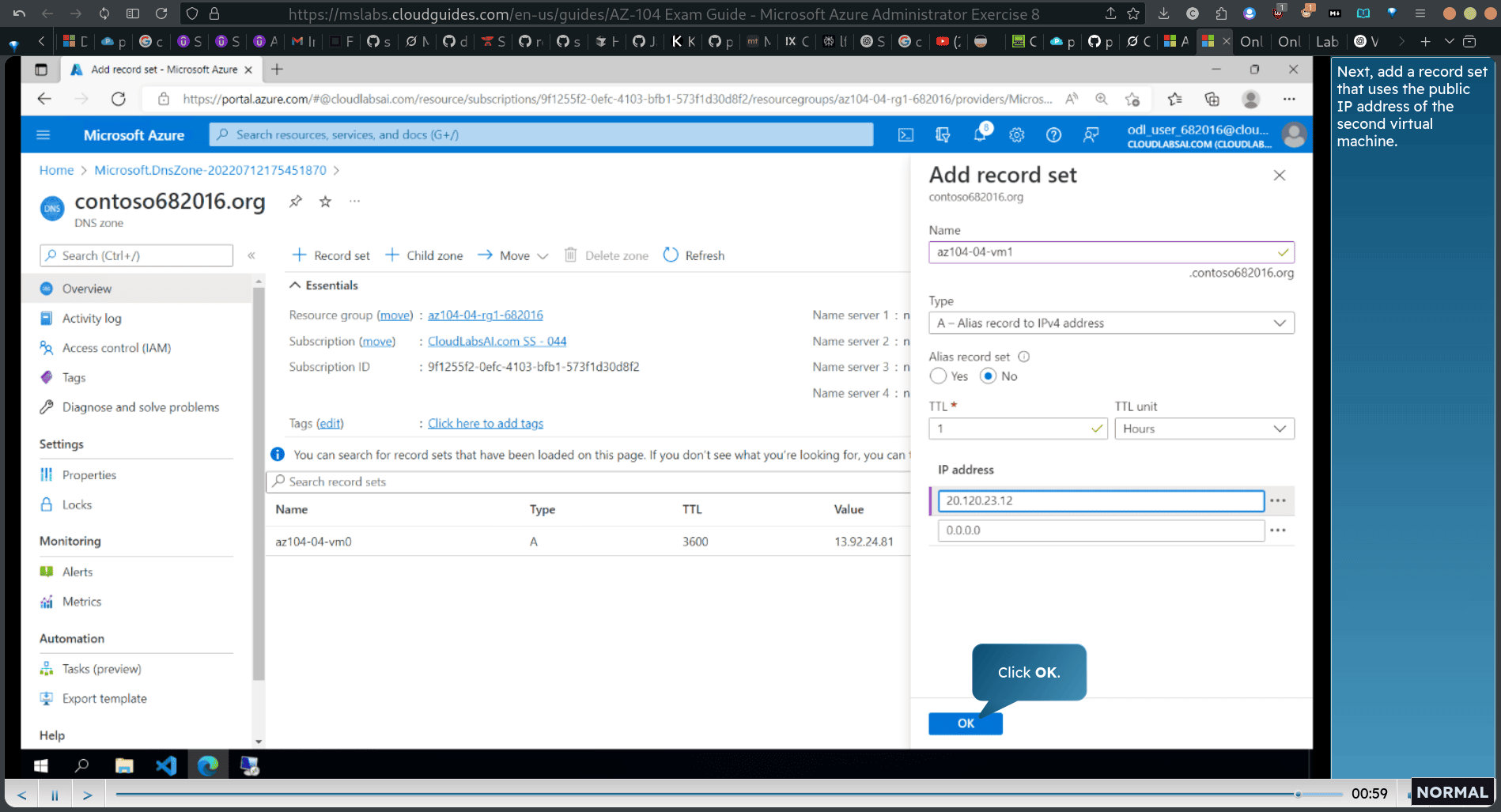Viewport: 1501px width, 812px height.
Task: Open Visual Studio Code from taskbar
Action: [166, 765]
